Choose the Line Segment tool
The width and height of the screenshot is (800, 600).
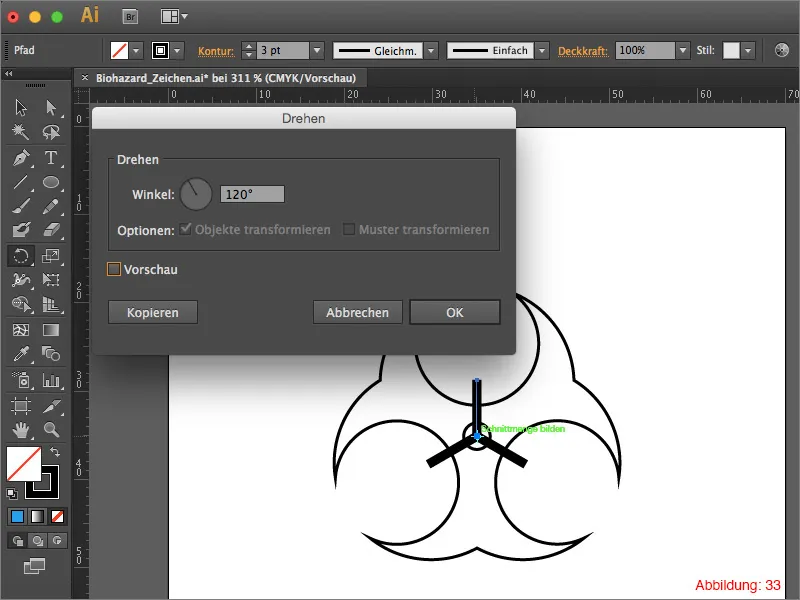coord(20,182)
